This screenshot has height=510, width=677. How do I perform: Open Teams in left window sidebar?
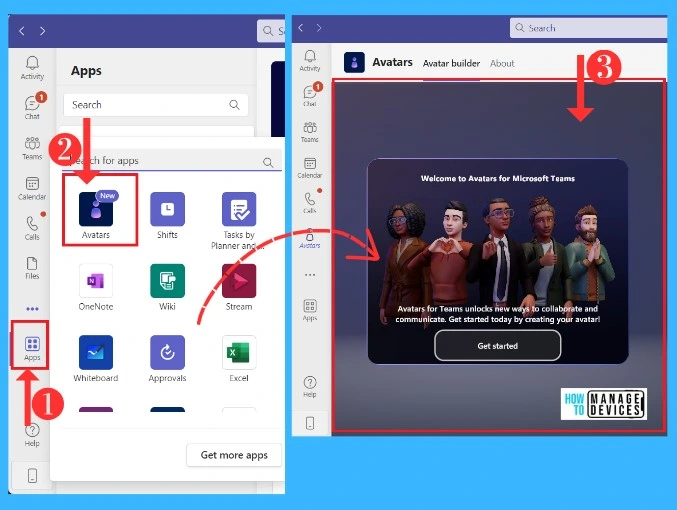coord(32,148)
